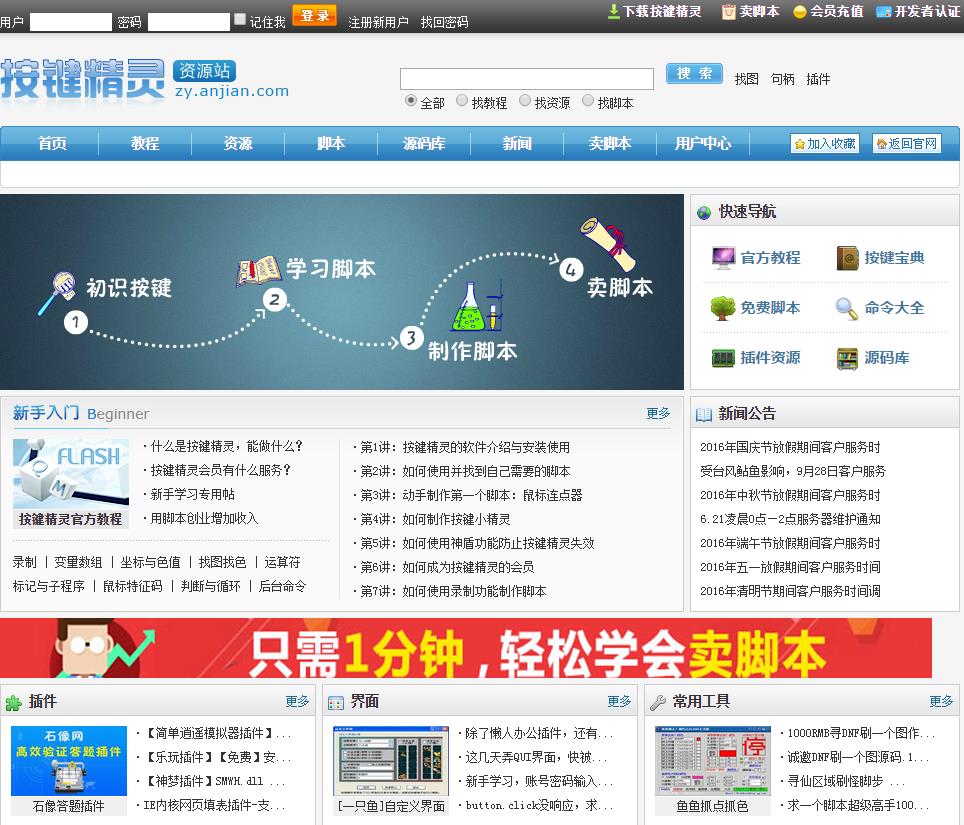
Task: Click the orange 登录 button
Action: click(x=315, y=15)
